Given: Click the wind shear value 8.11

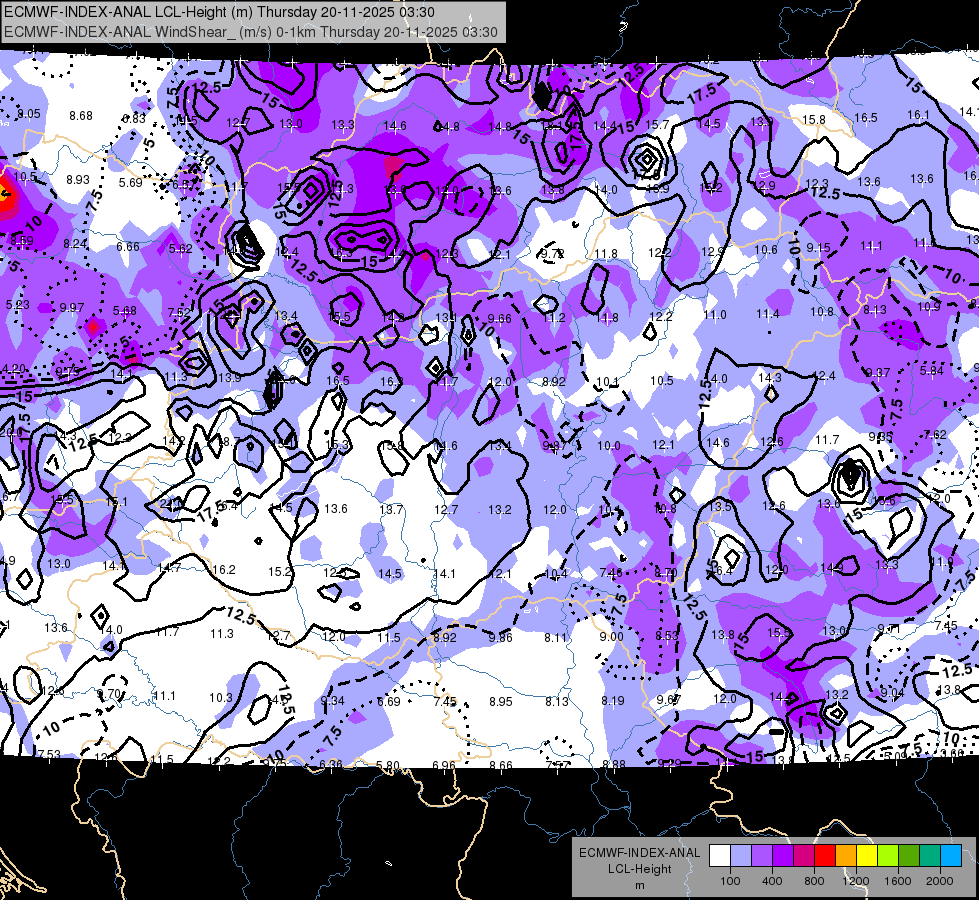Looking at the screenshot, I should (556, 638).
